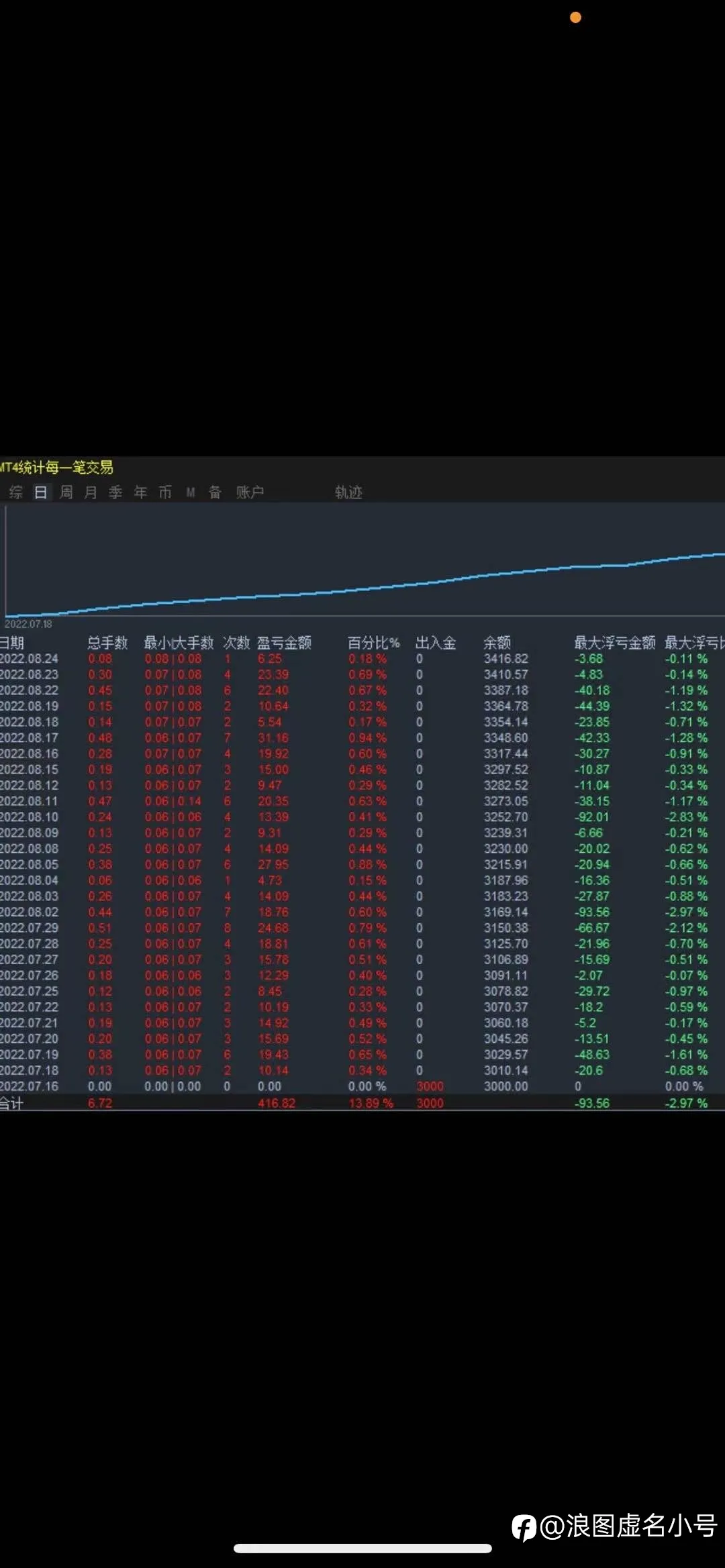Select the 2022.08.12 date row

click(362, 785)
